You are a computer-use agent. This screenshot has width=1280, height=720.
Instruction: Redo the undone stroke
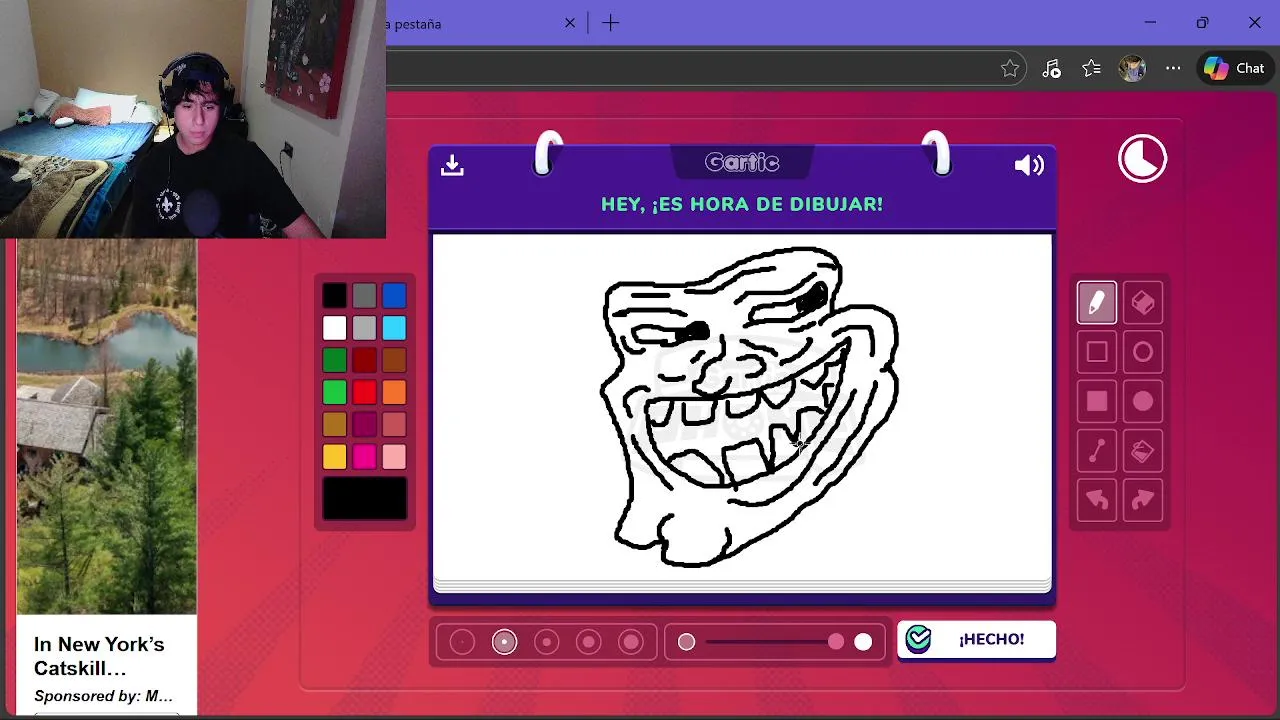1143,501
